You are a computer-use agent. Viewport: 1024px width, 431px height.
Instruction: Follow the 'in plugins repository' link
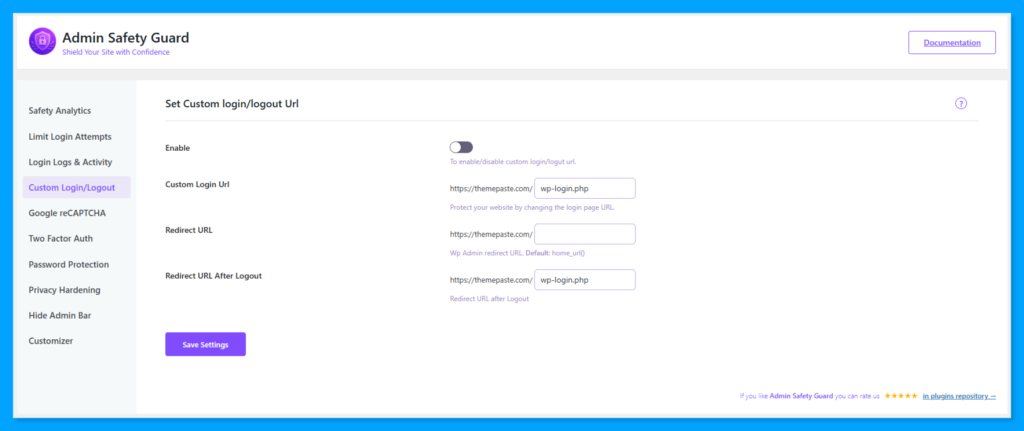pyautogui.click(x=959, y=396)
